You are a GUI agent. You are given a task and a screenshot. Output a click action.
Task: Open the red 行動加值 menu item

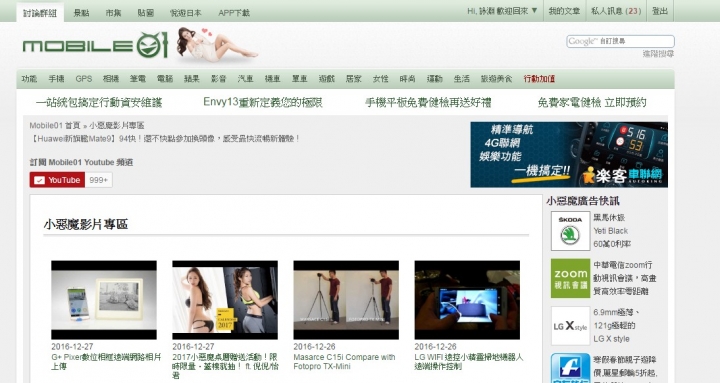point(539,79)
